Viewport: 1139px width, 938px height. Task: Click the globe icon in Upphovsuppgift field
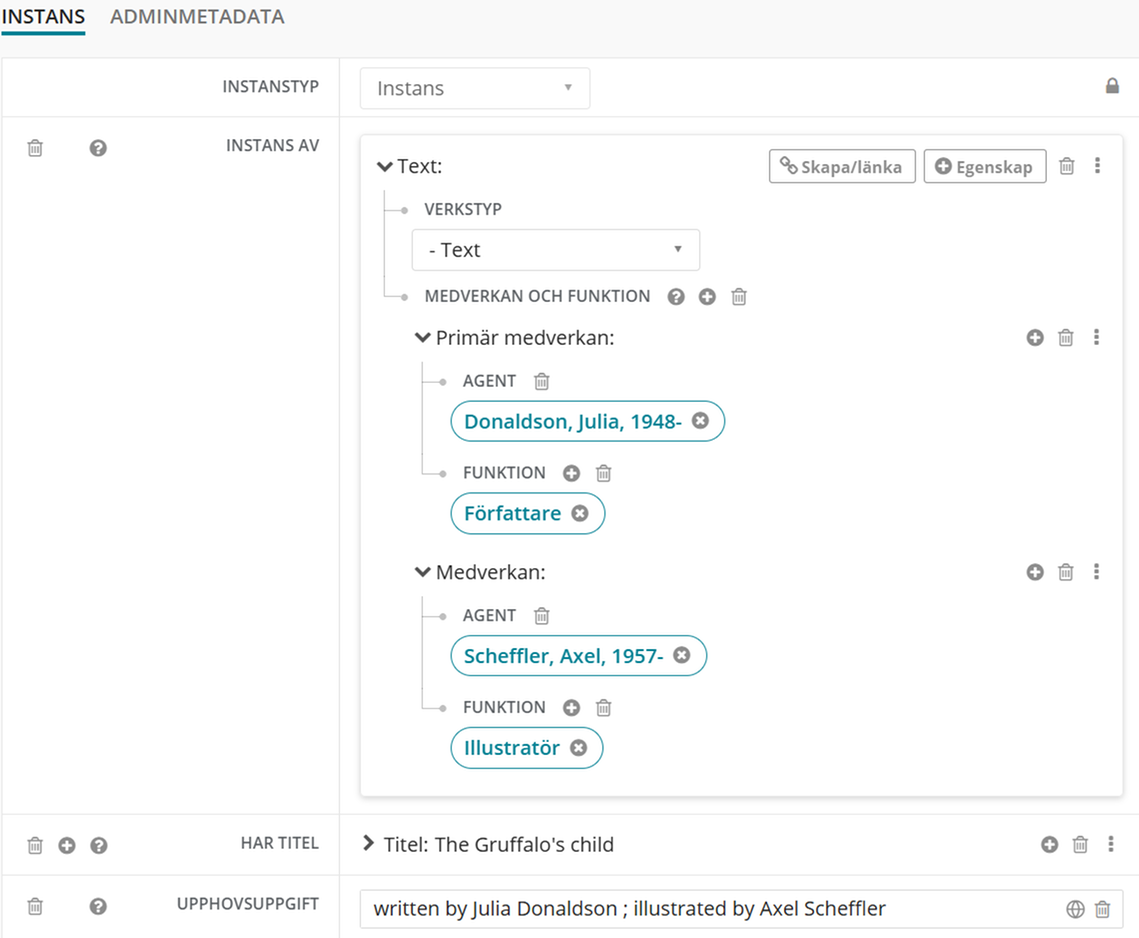pos(1075,909)
